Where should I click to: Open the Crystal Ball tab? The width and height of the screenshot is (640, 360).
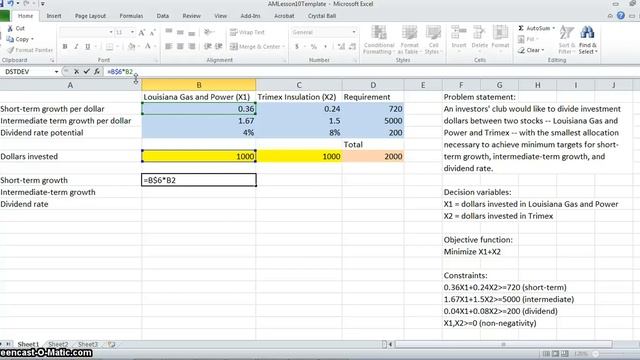tap(322, 16)
